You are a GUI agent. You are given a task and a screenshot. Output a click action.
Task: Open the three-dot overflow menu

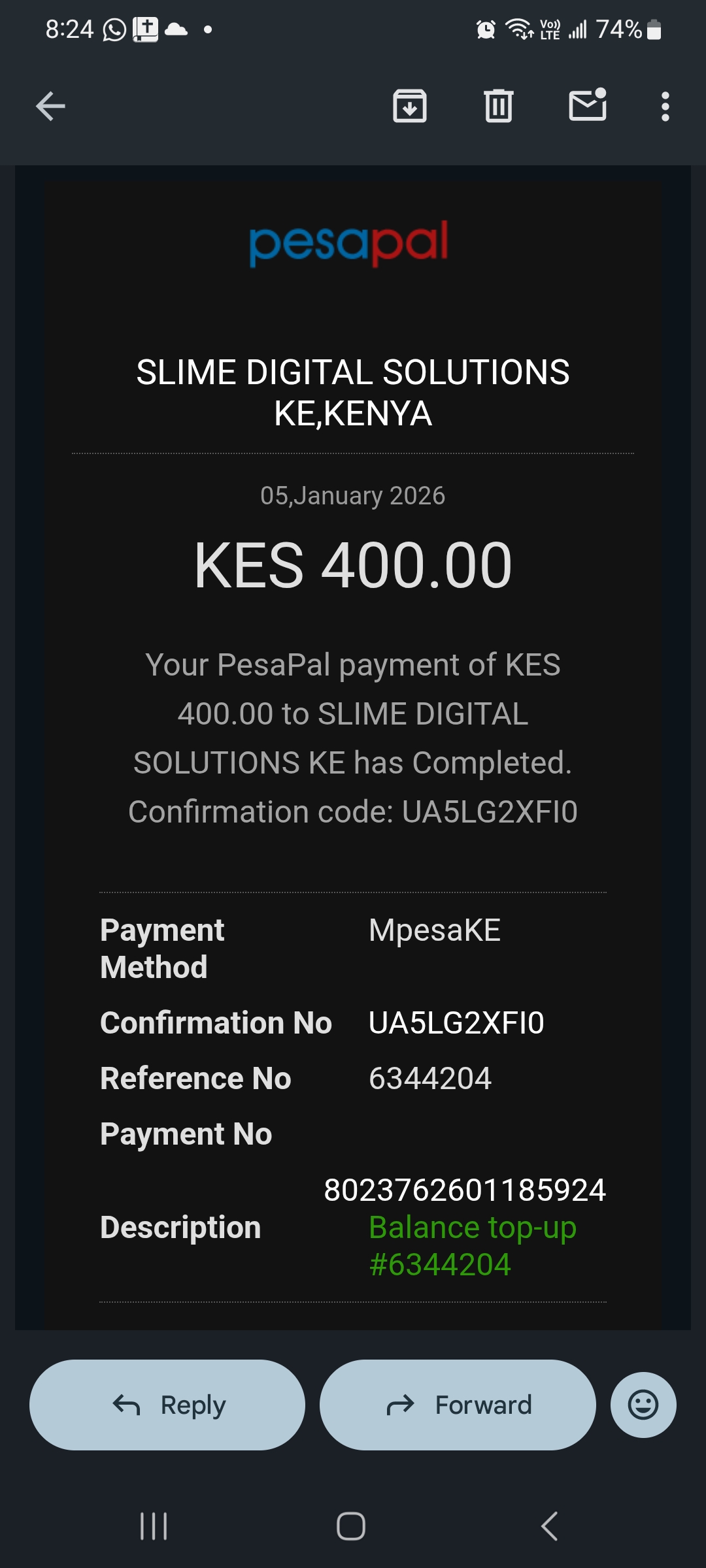pyautogui.click(x=665, y=106)
